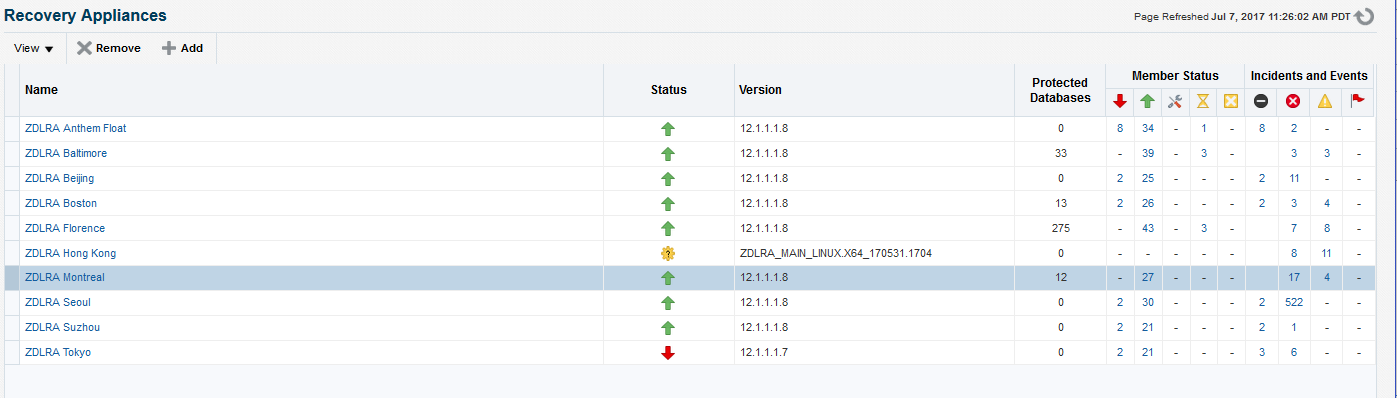Screen dimensions: 1397x398
Task: Open the View dropdown menu
Action: (x=34, y=48)
